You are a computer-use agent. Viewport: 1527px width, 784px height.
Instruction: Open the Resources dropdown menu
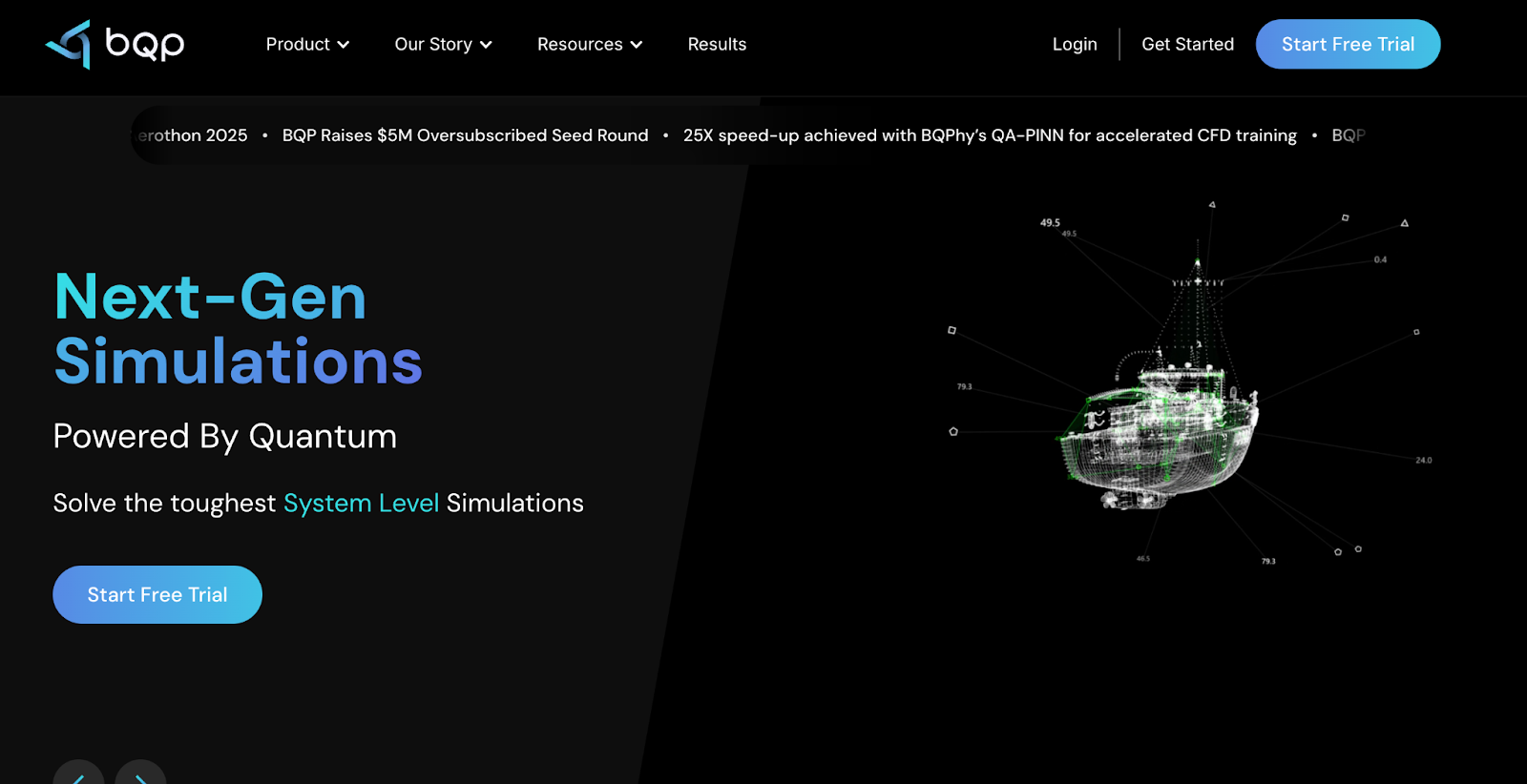click(x=590, y=45)
